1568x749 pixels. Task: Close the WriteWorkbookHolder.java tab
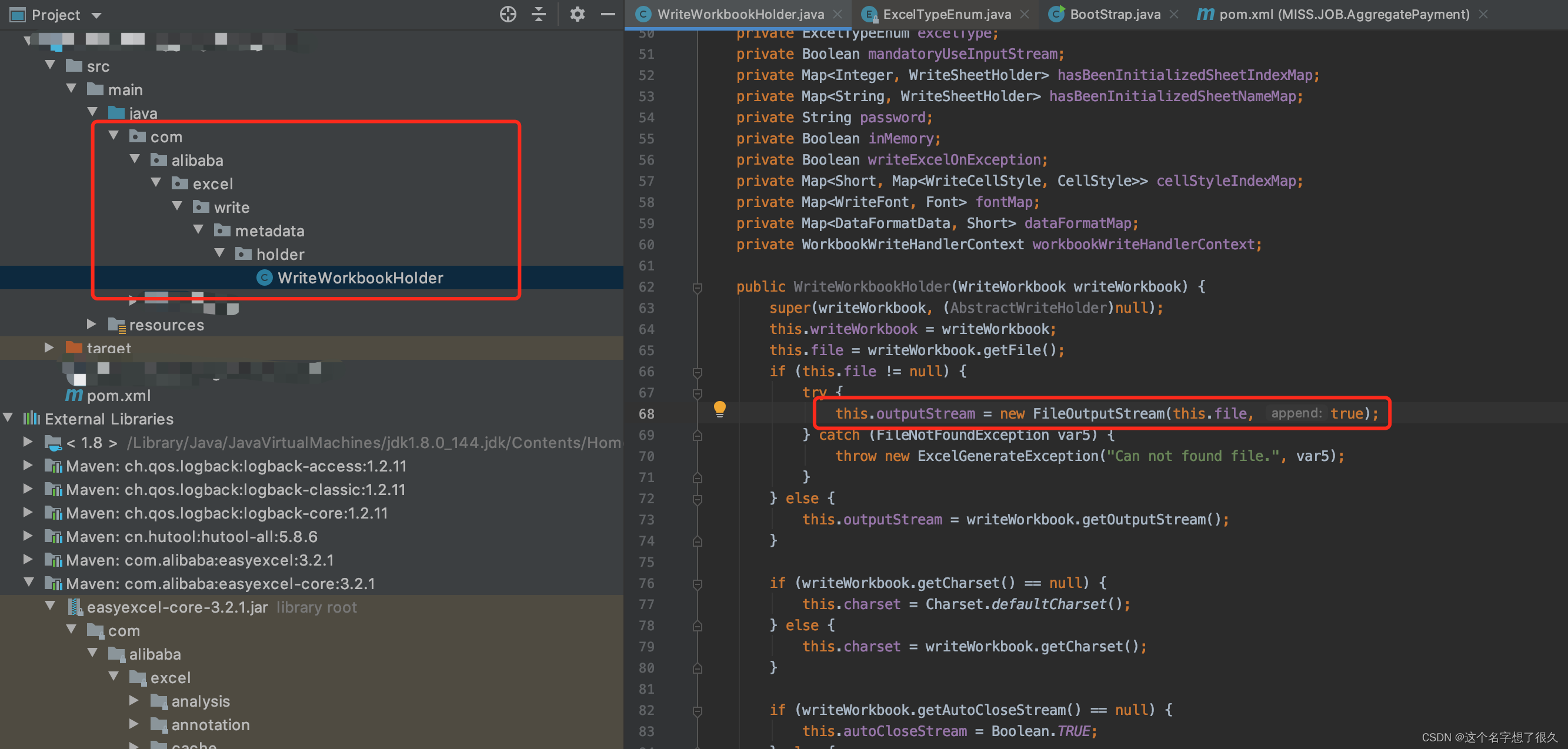click(838, 14)
